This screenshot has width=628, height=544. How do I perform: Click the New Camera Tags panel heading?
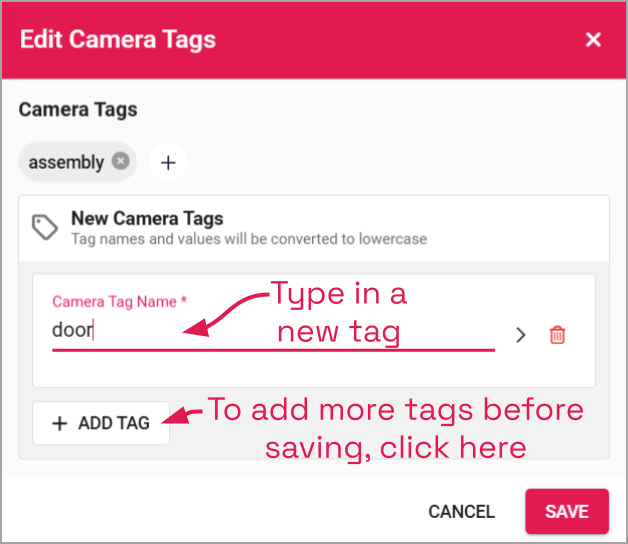(147, 218)
